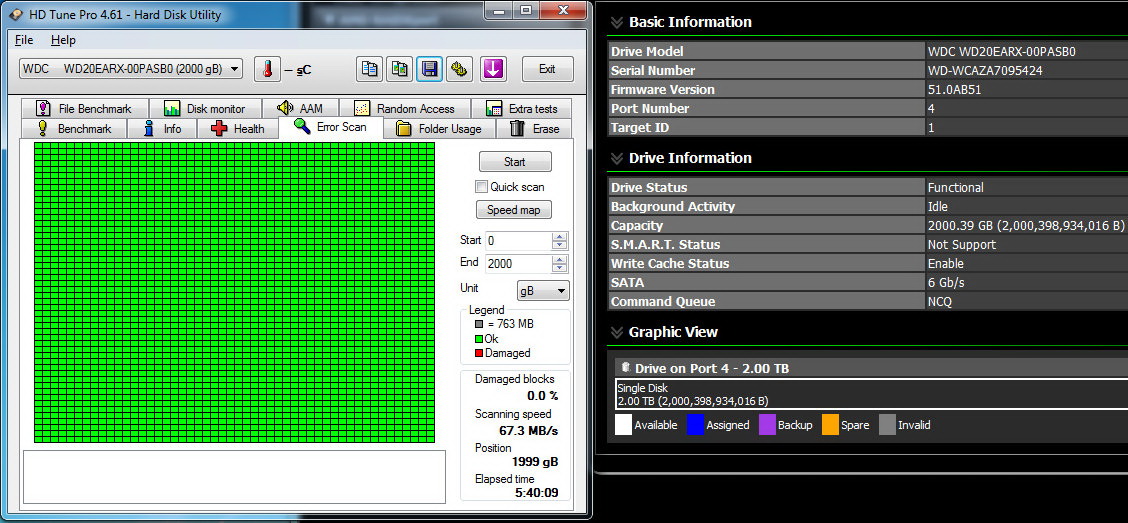
Task: Copy info to clipboard toolbar icon
Action: pyautogui.click(x=370, y=69)
